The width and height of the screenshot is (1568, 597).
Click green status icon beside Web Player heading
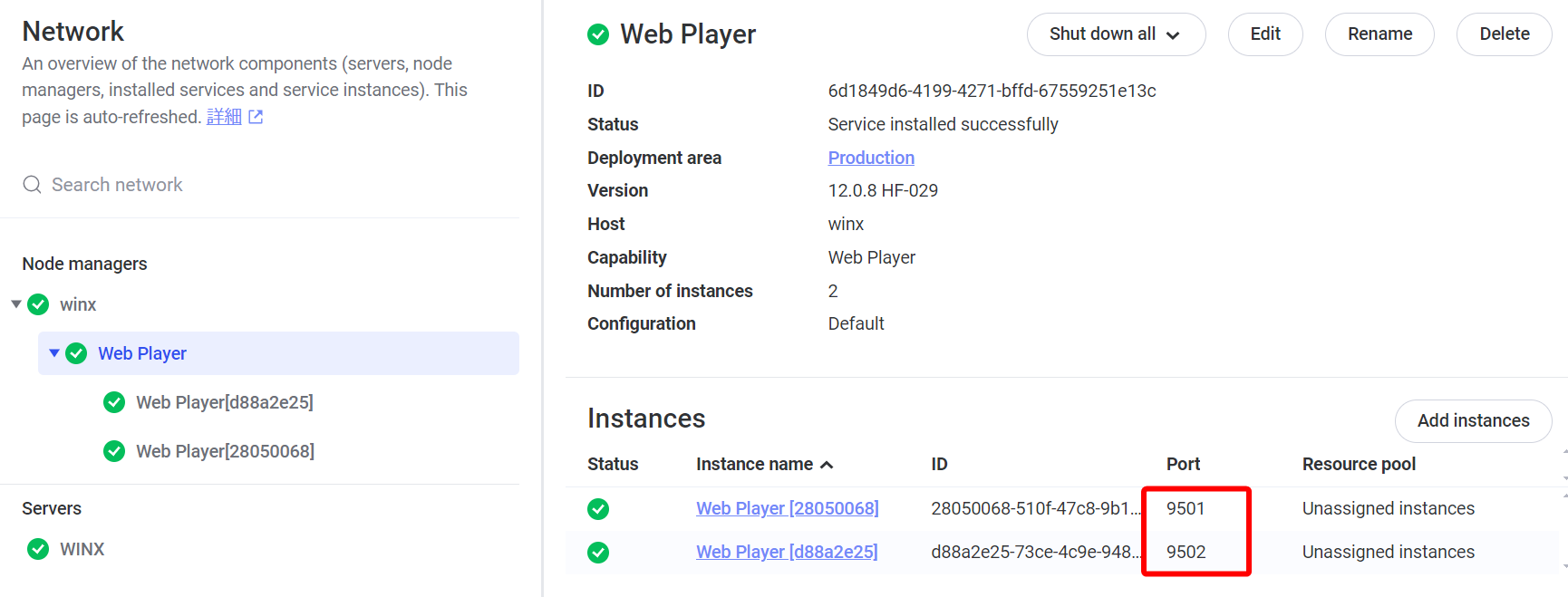point(598,34)
